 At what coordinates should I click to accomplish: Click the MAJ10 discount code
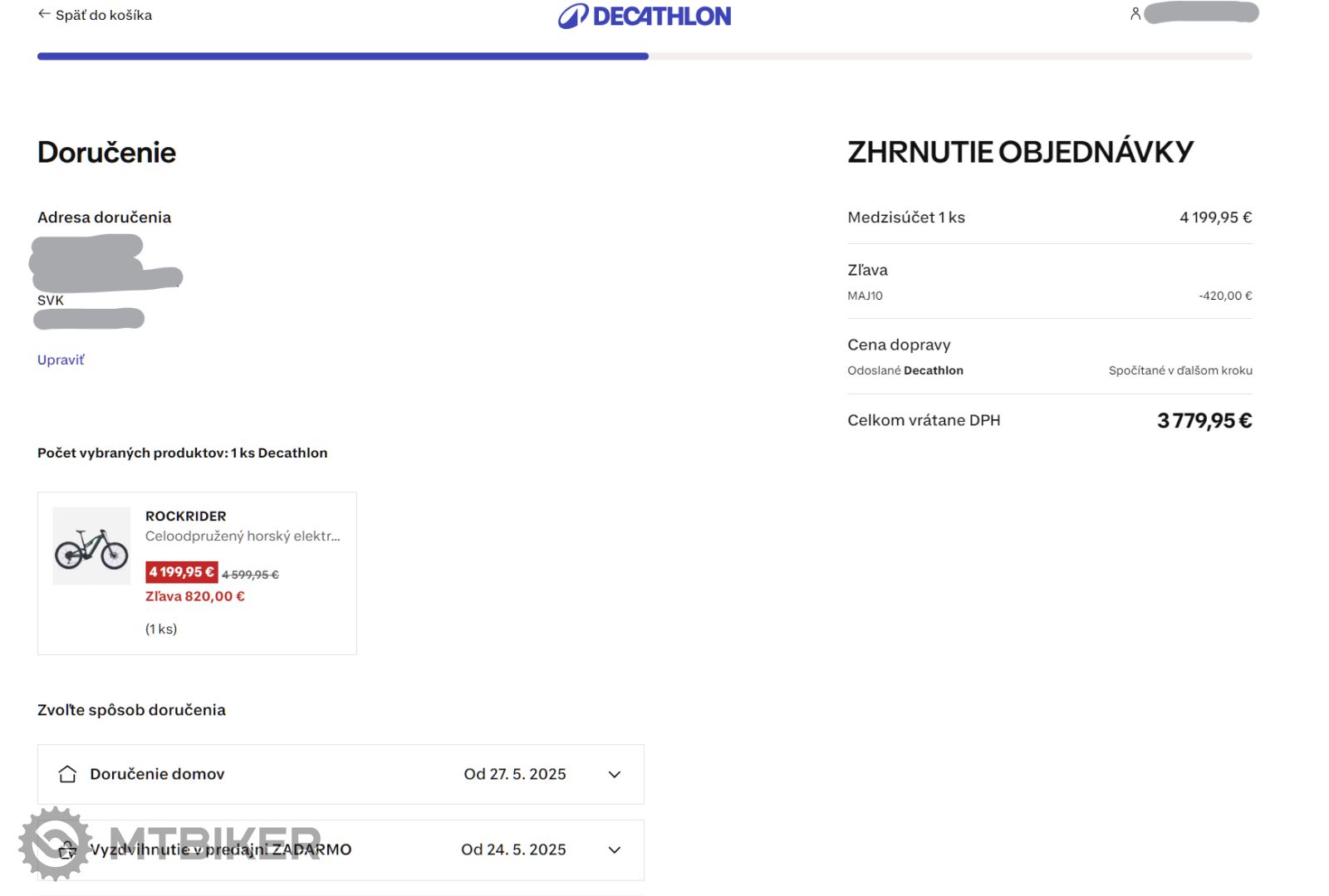point(865,296)
